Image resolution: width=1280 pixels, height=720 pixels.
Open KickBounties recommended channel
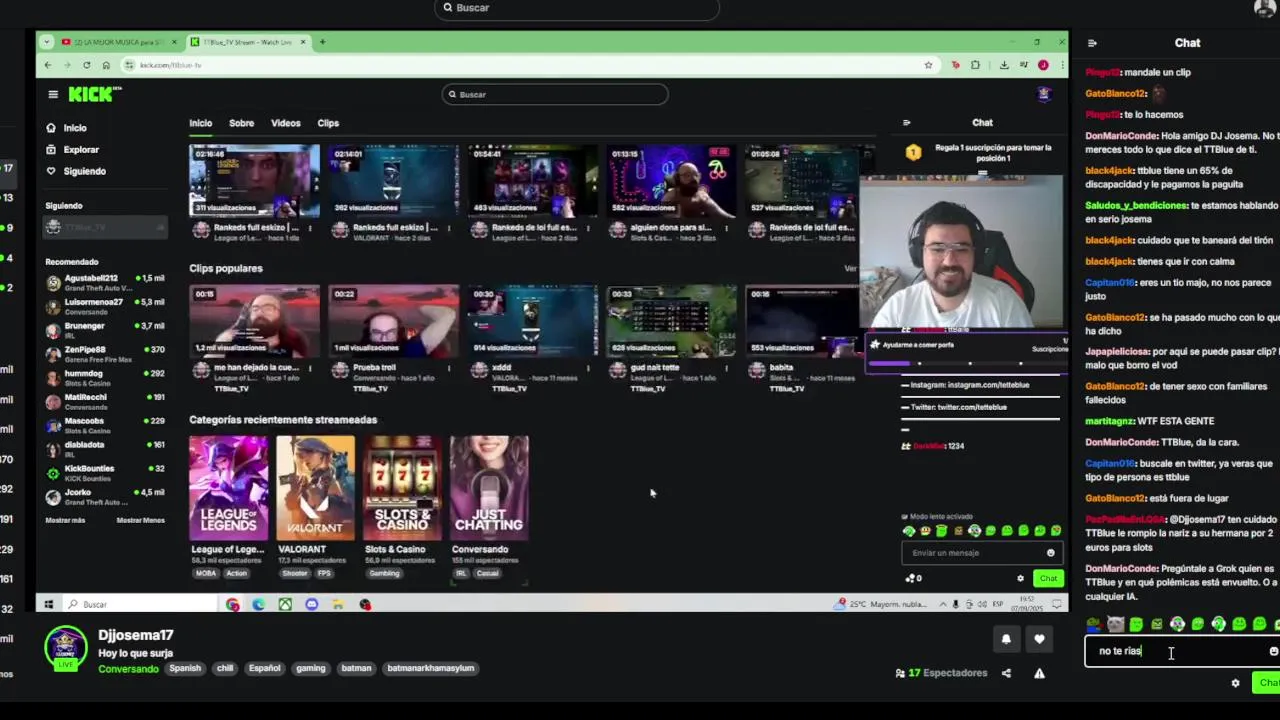click(105, 473)
